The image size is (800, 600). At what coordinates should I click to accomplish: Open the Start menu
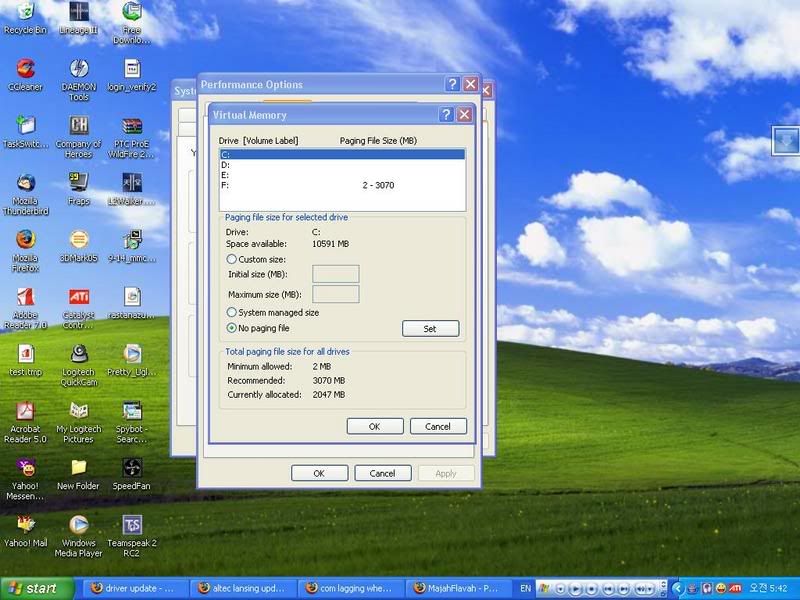[37, 588]
